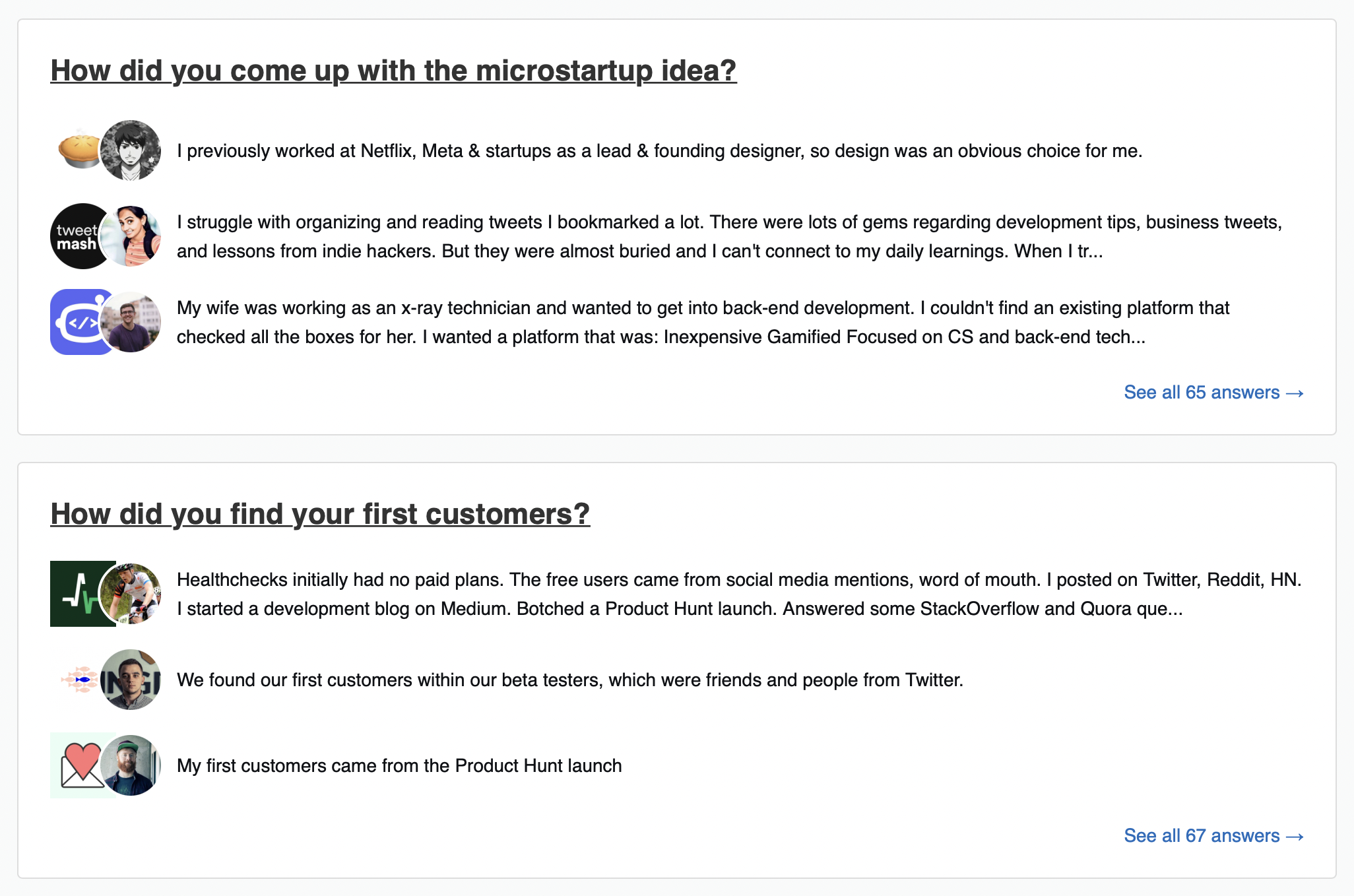
Task: Open 'How did you come up with the microstartup idea?'
Action: 393,71
